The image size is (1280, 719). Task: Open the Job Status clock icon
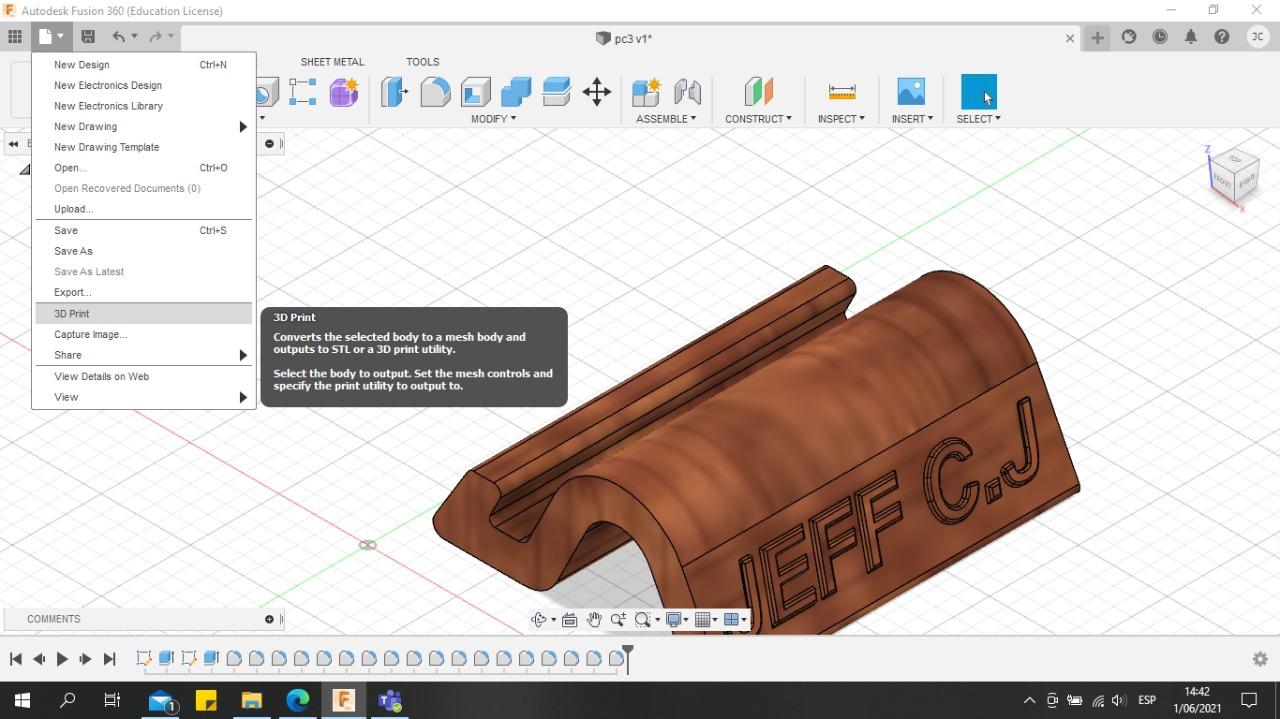pos(1160,37)
